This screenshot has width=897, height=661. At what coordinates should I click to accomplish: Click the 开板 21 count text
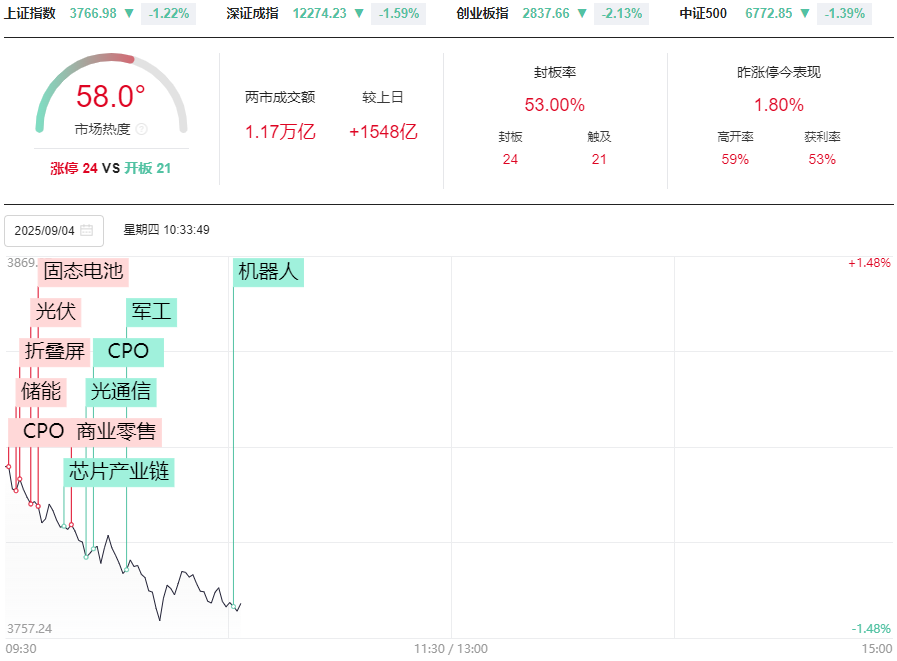148,168
